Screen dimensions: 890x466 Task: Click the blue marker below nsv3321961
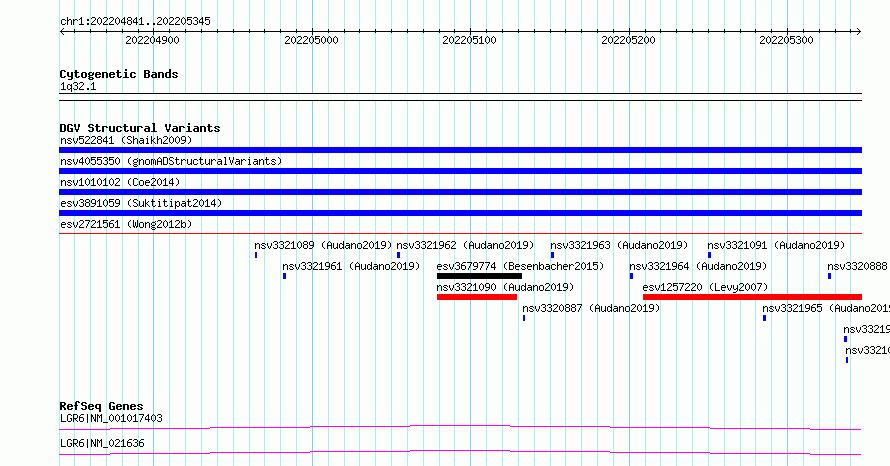point(284,276)
